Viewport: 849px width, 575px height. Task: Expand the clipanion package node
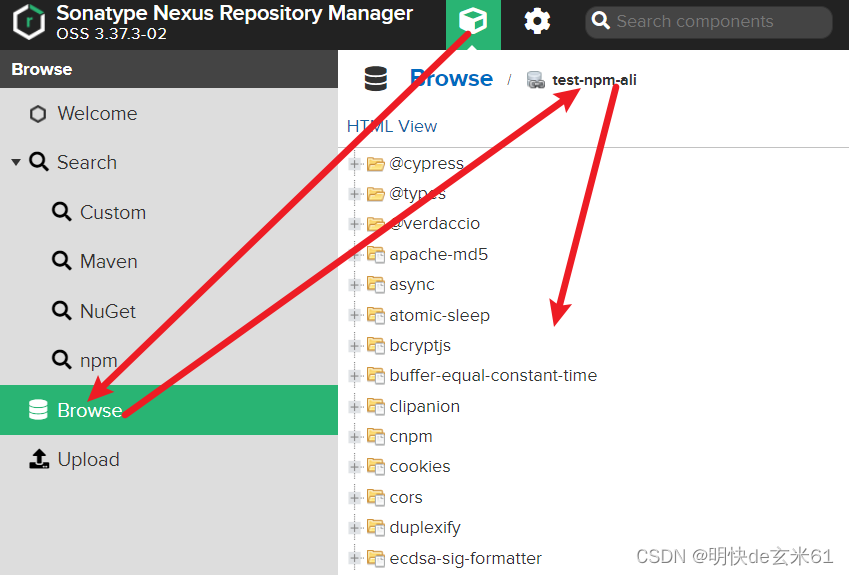(355, 406)
